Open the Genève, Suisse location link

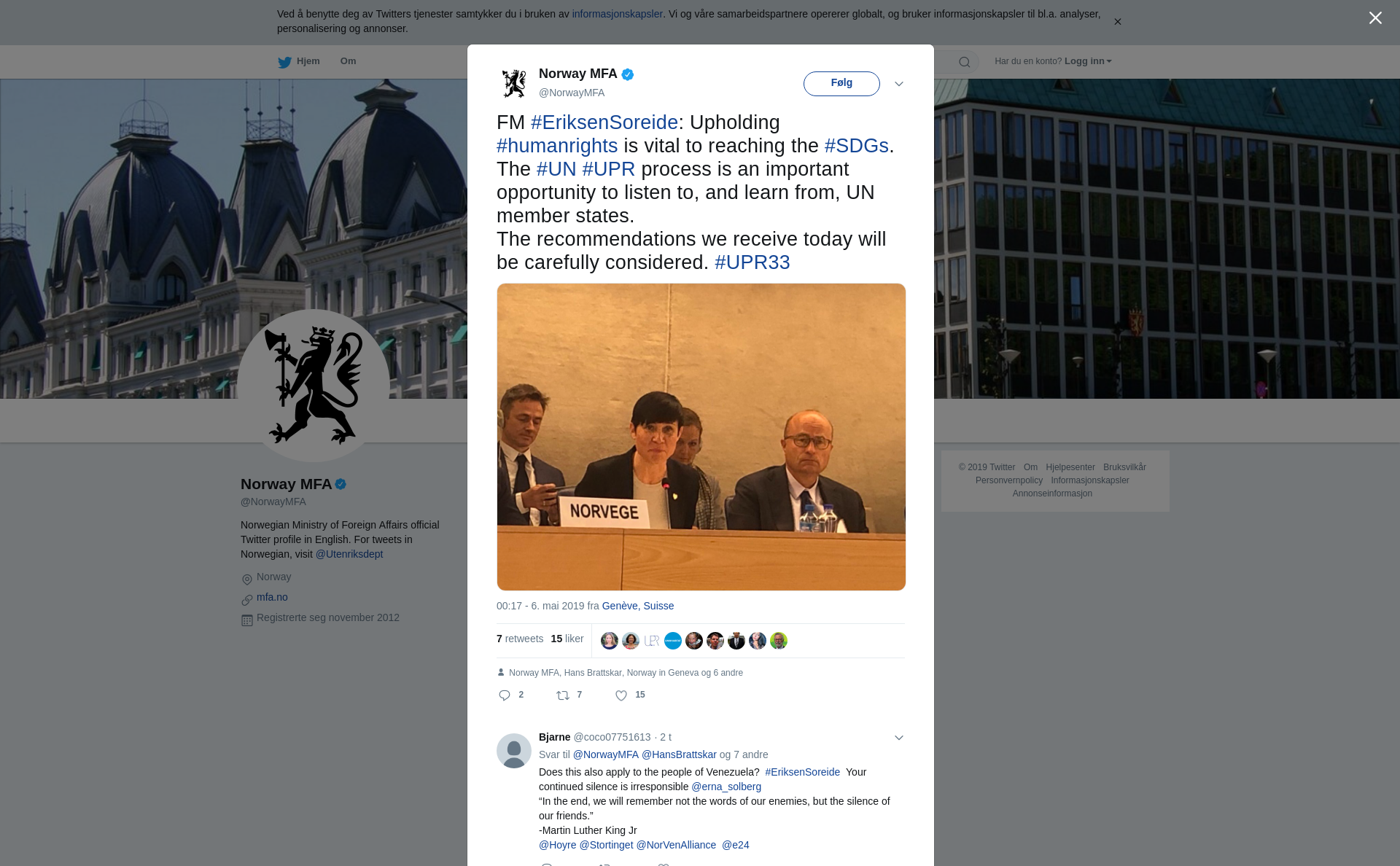(637, 606)
